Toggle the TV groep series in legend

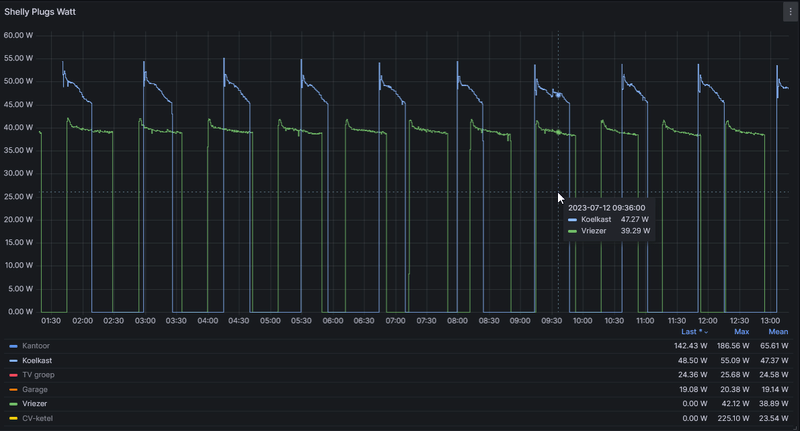point(38,375)
